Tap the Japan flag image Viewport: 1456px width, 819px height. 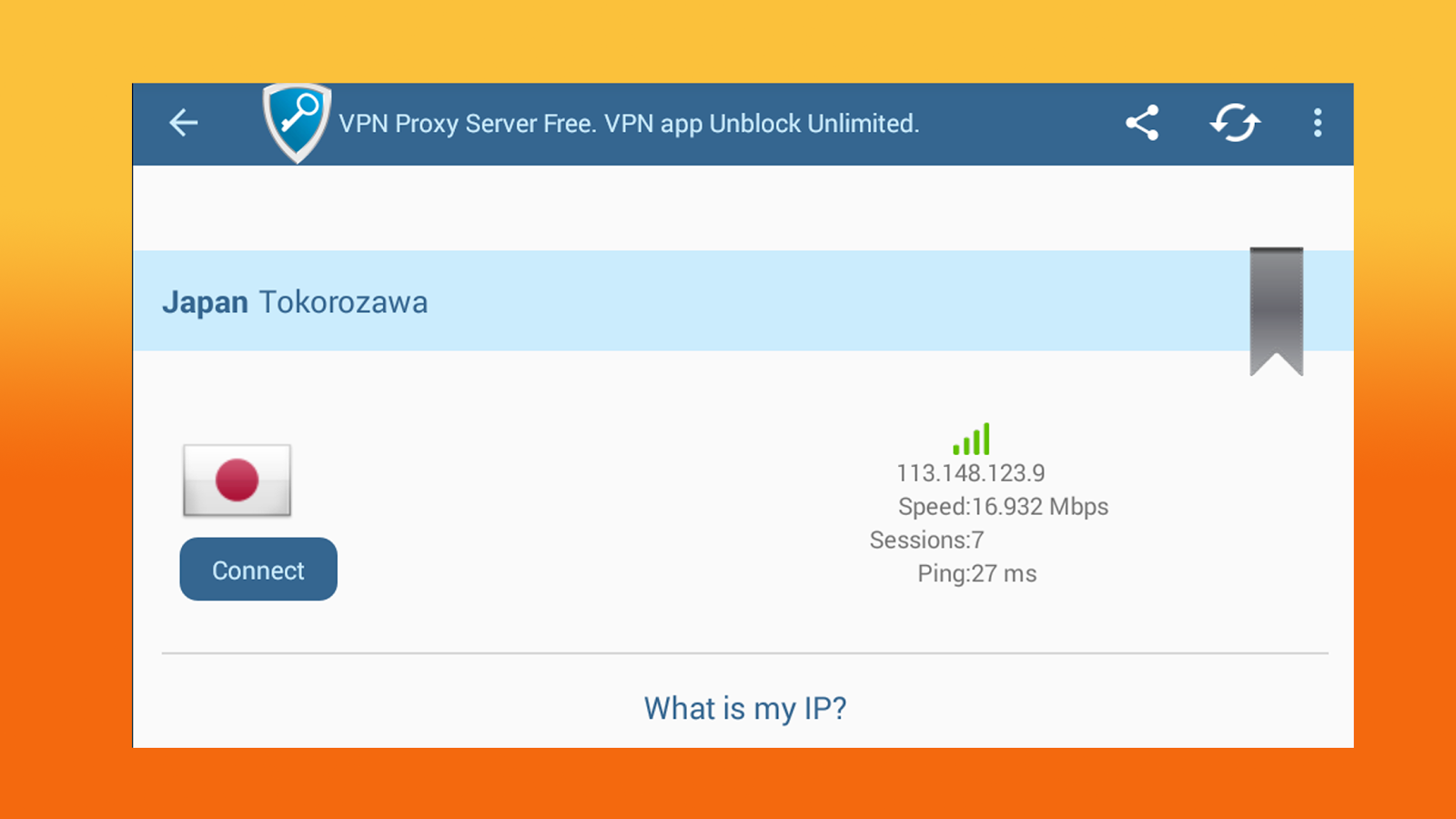[237, 480]
